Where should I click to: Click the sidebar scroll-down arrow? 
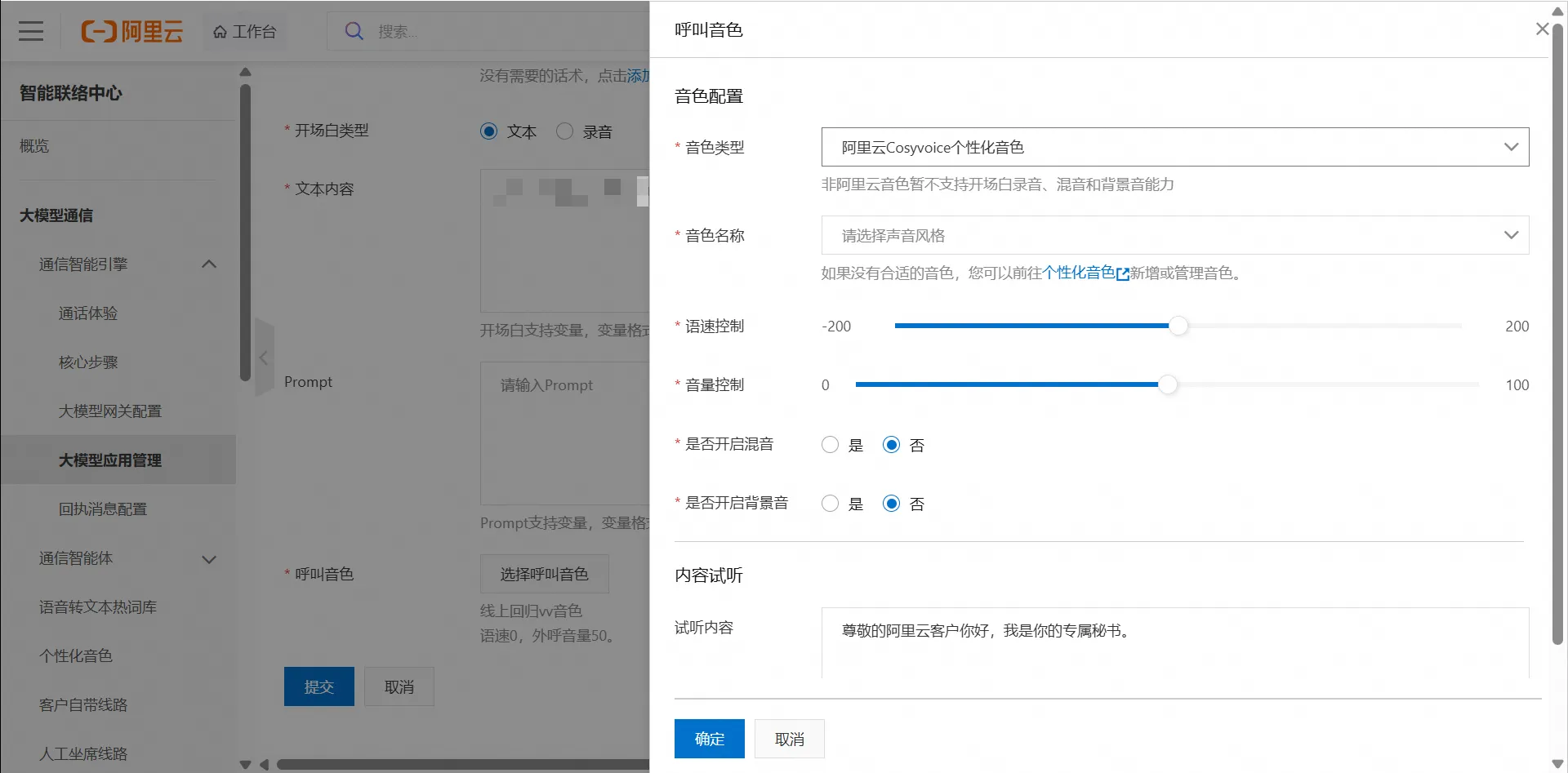[245, 765]
